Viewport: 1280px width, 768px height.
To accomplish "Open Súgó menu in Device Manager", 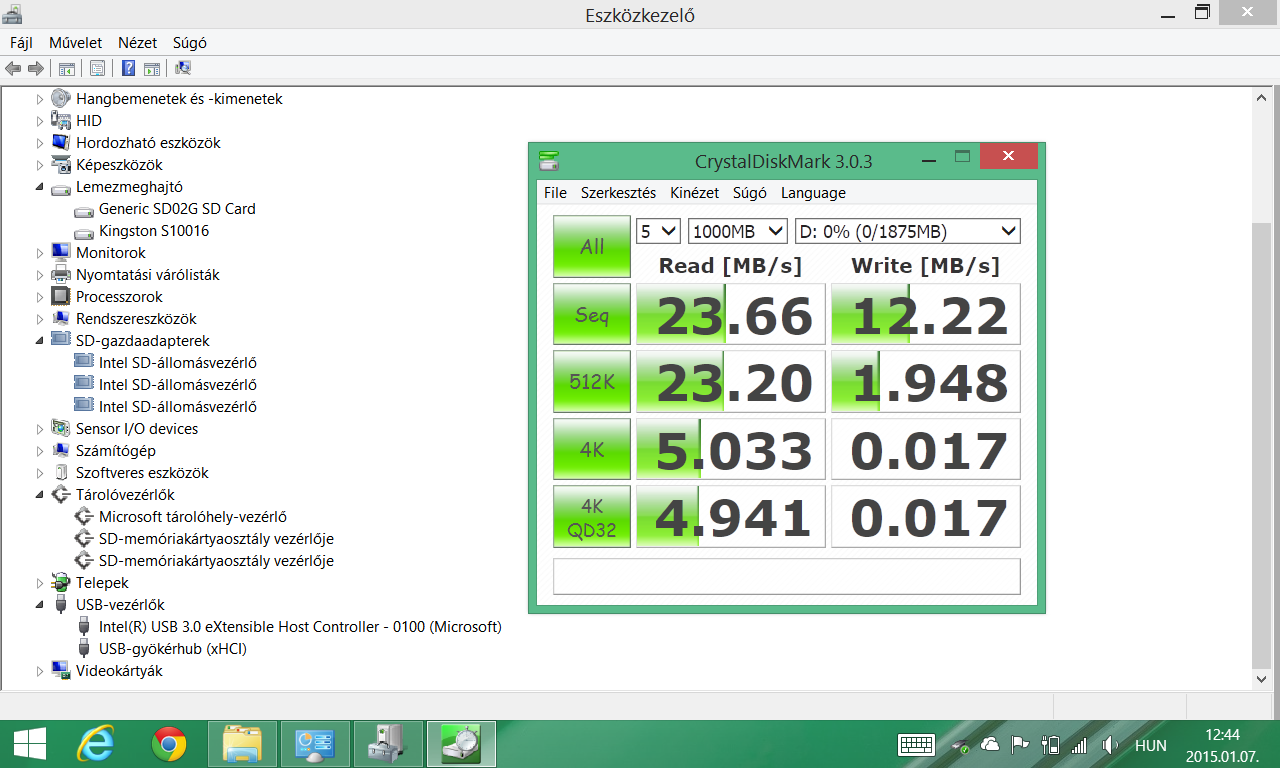I will [190, 43].
